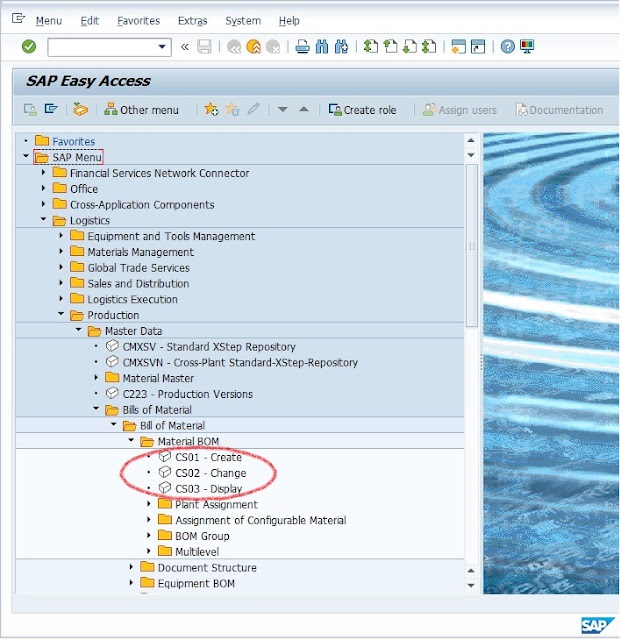Open the command field dropdown arrow
This screenshot has width=621, height=640.
(x=162, y=47)
